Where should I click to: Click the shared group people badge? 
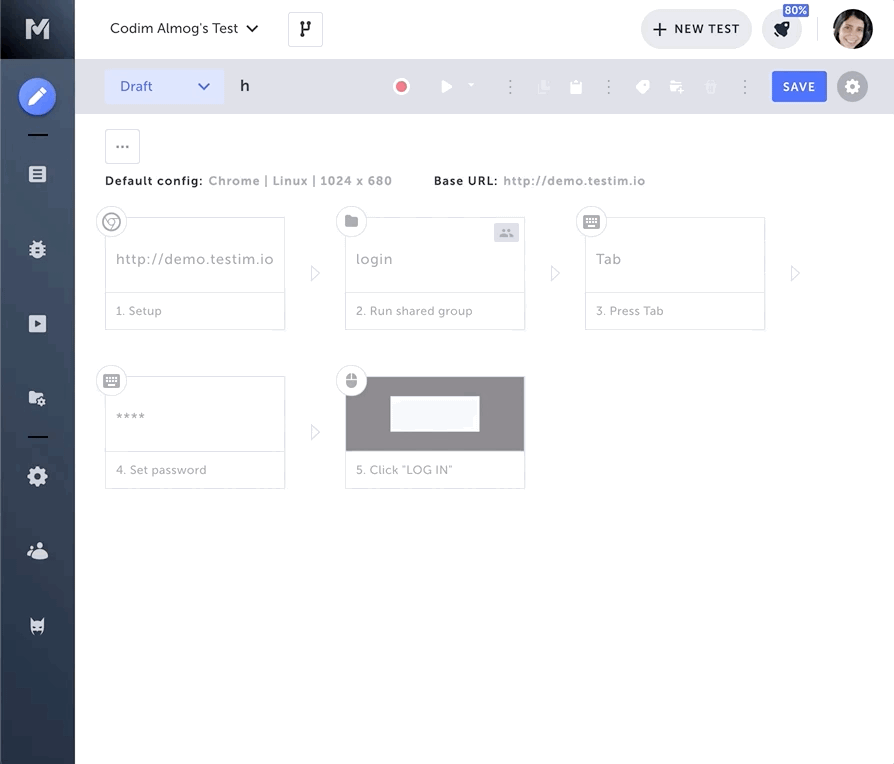click(x=506, y=233)
